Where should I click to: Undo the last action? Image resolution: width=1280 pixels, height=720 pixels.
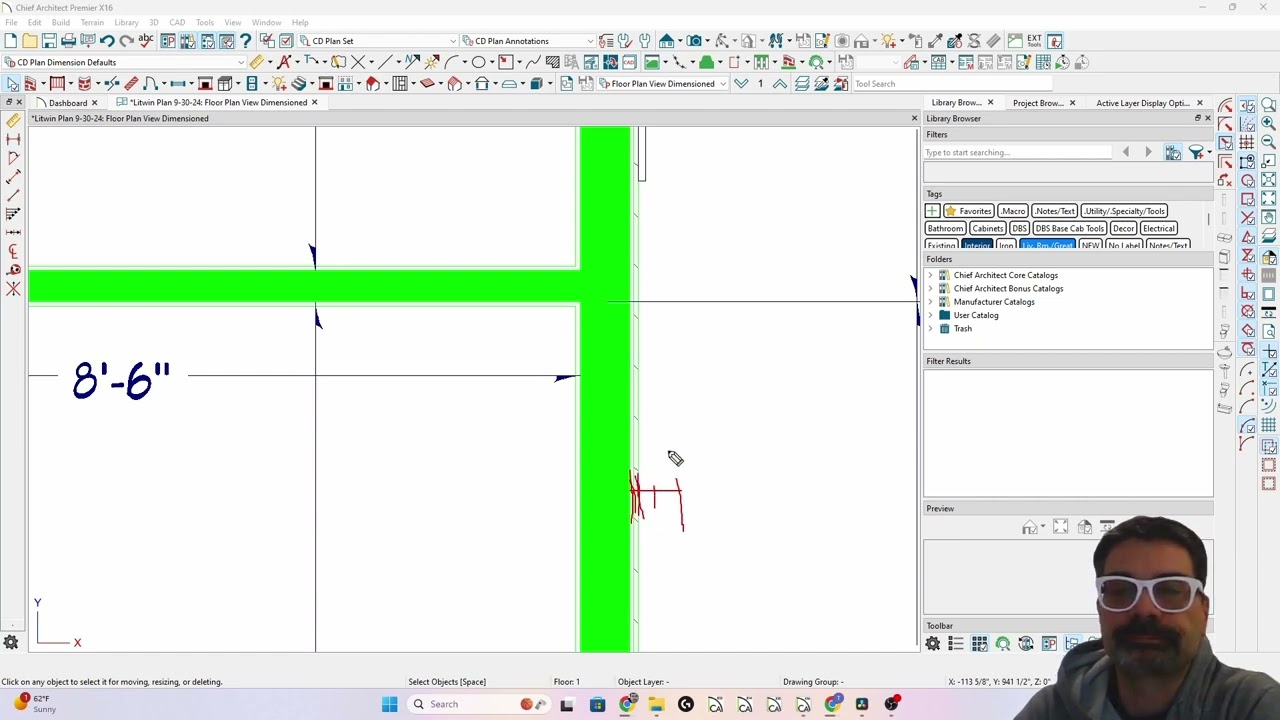point(107,41)
